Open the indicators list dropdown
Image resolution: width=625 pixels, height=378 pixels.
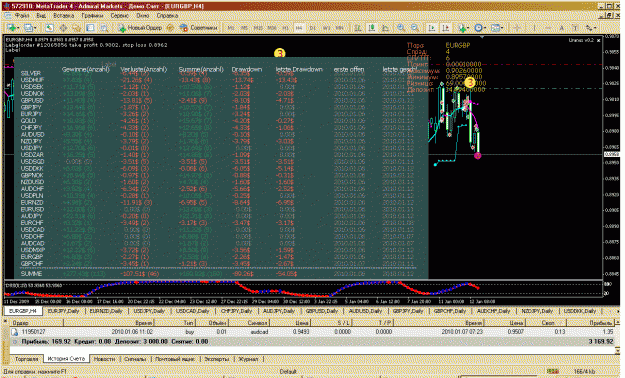(463, 28)
